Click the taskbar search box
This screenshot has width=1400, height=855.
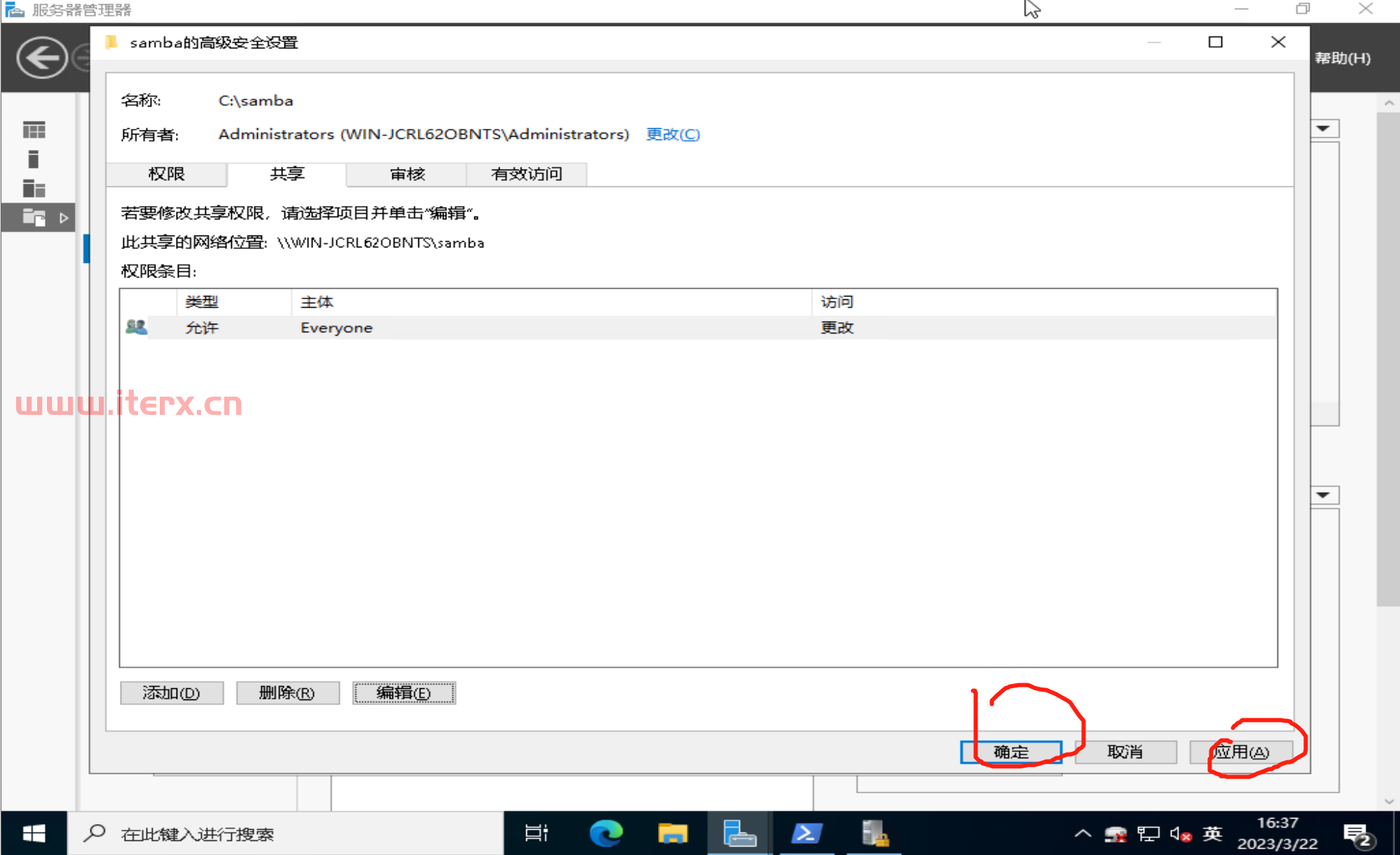pyautogui.click(x=285, y=833)
